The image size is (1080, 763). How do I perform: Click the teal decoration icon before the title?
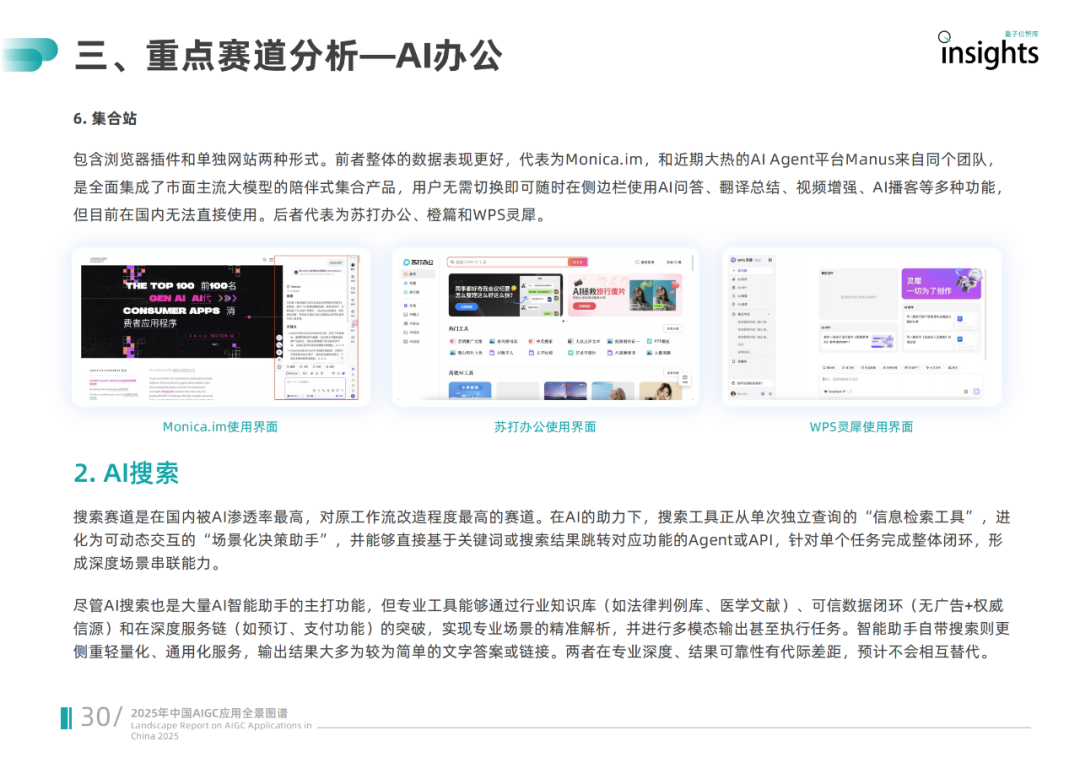pos(30,54)
